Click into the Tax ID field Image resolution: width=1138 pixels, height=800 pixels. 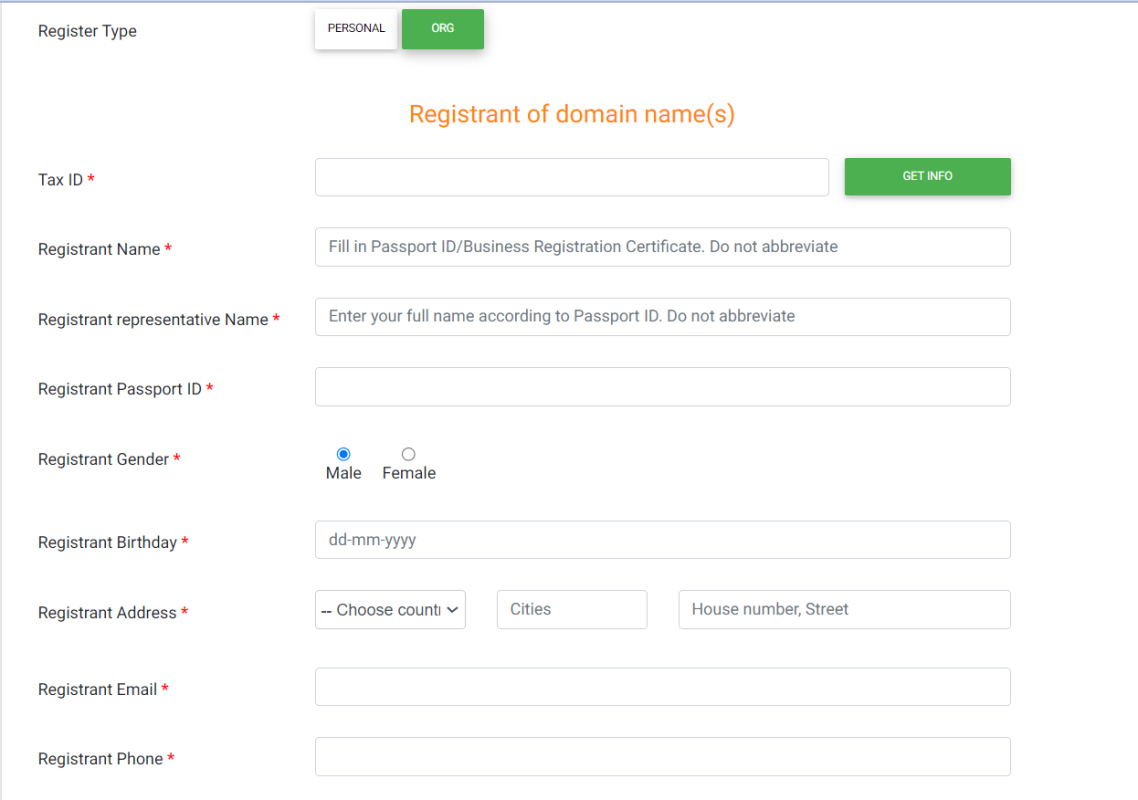571,176
